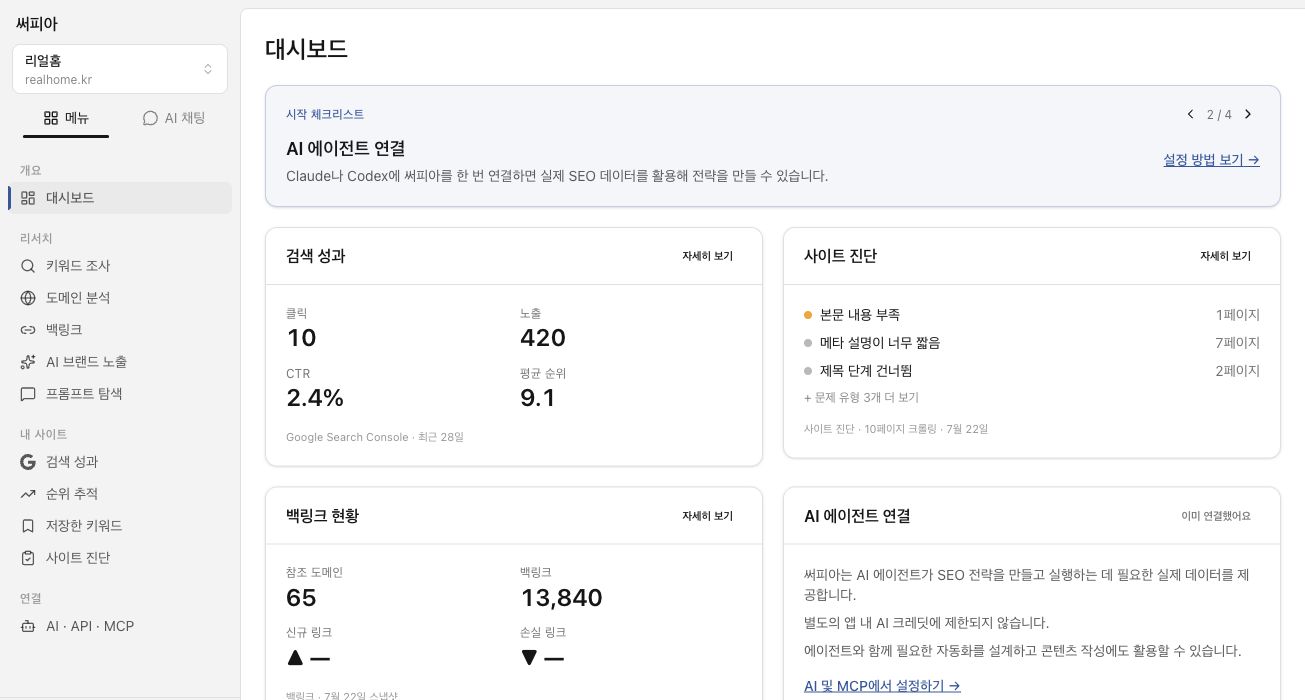
Task: Click the 제목 단계 건너뜀 issue row
Action: tap(1032, 371)
